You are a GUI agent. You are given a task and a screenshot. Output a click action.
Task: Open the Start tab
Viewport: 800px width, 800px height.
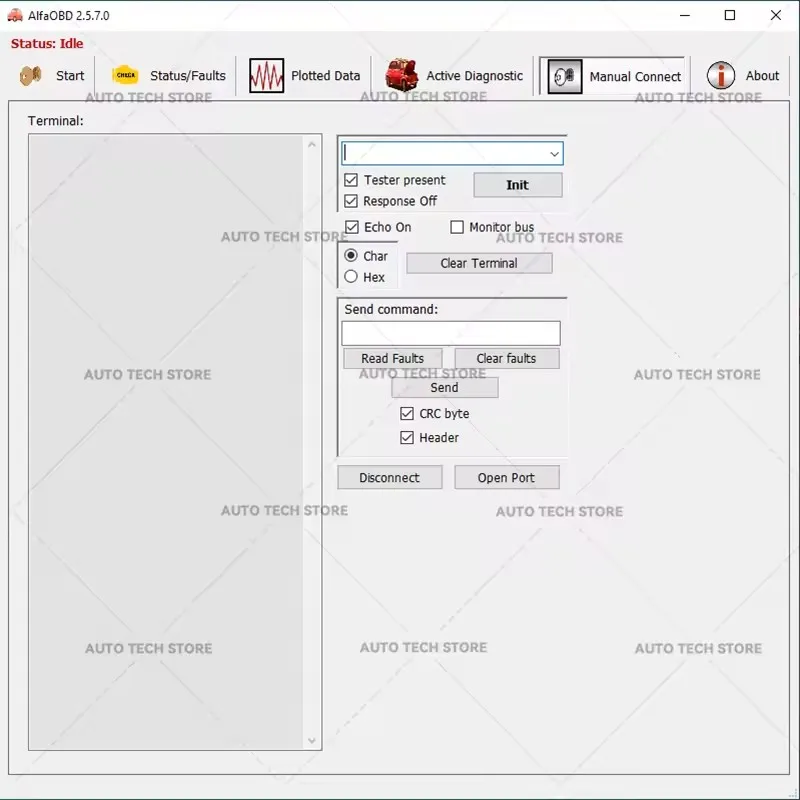point(52,76)
